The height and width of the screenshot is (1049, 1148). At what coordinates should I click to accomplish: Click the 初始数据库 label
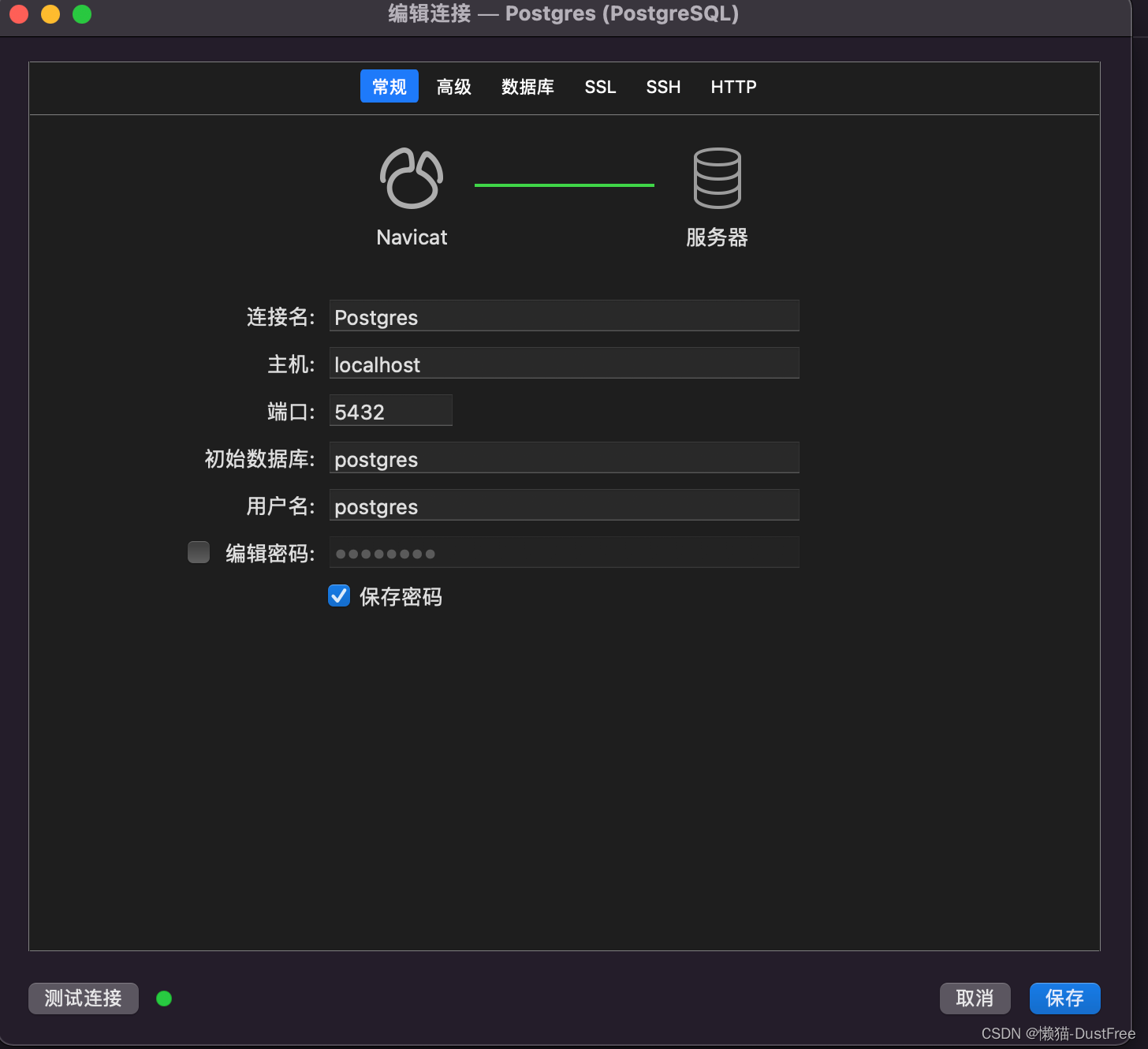point(259,459)
